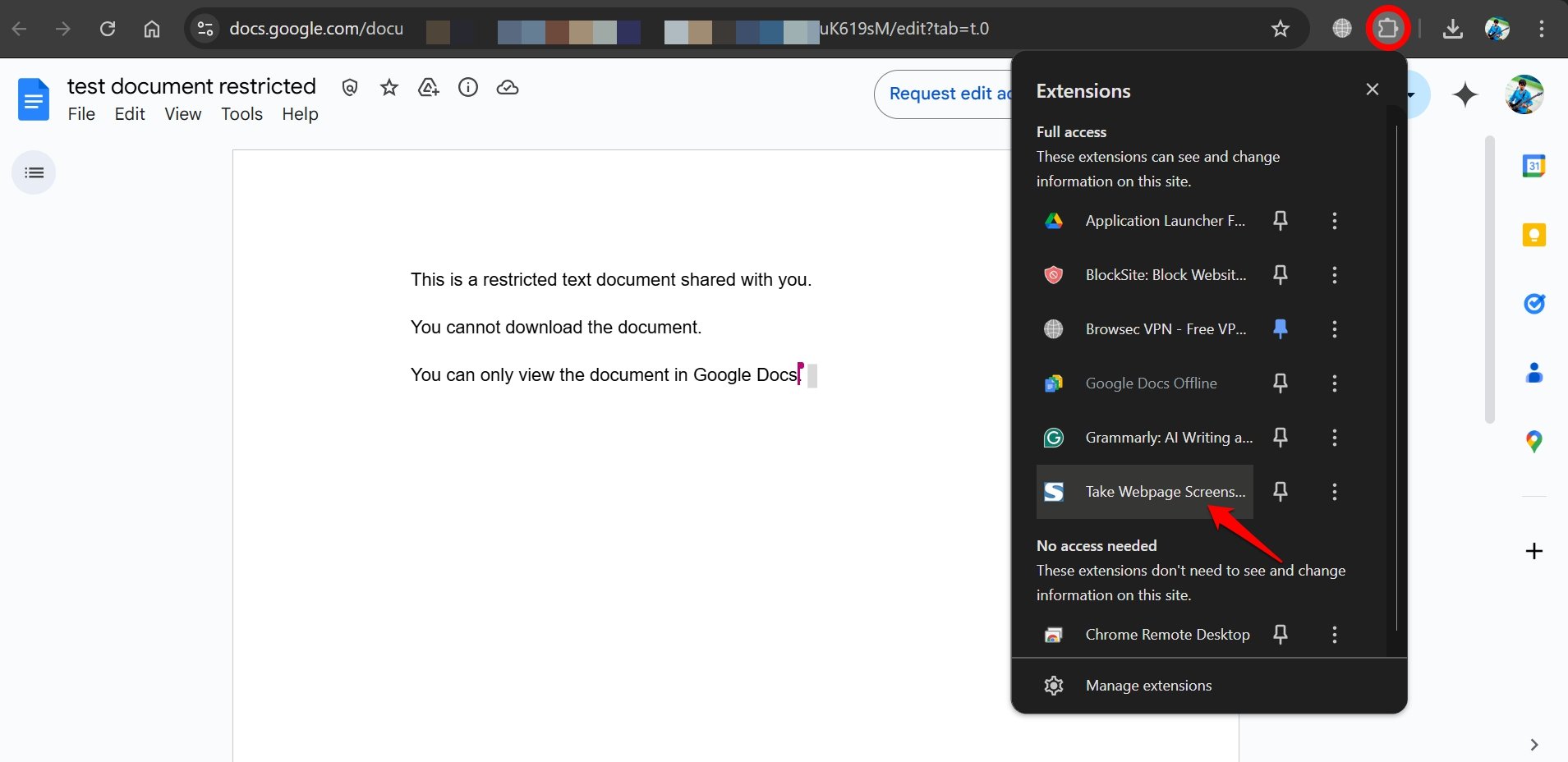Open BlockSite extension from list
Viewport: 1568px width, 762px height.
click(1144, 275)
